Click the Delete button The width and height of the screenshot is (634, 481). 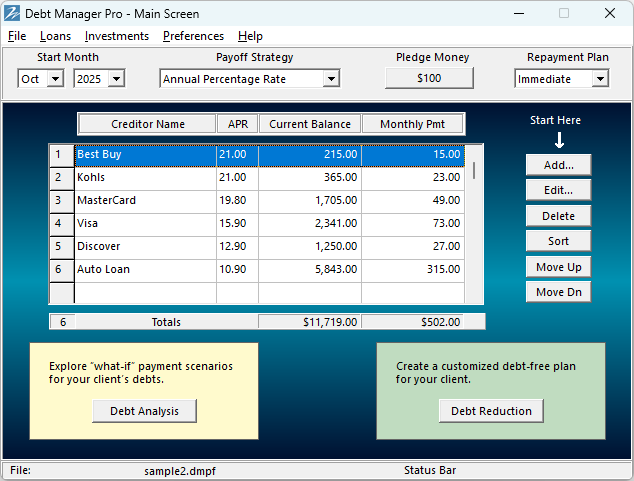click(x=558, y=216)
